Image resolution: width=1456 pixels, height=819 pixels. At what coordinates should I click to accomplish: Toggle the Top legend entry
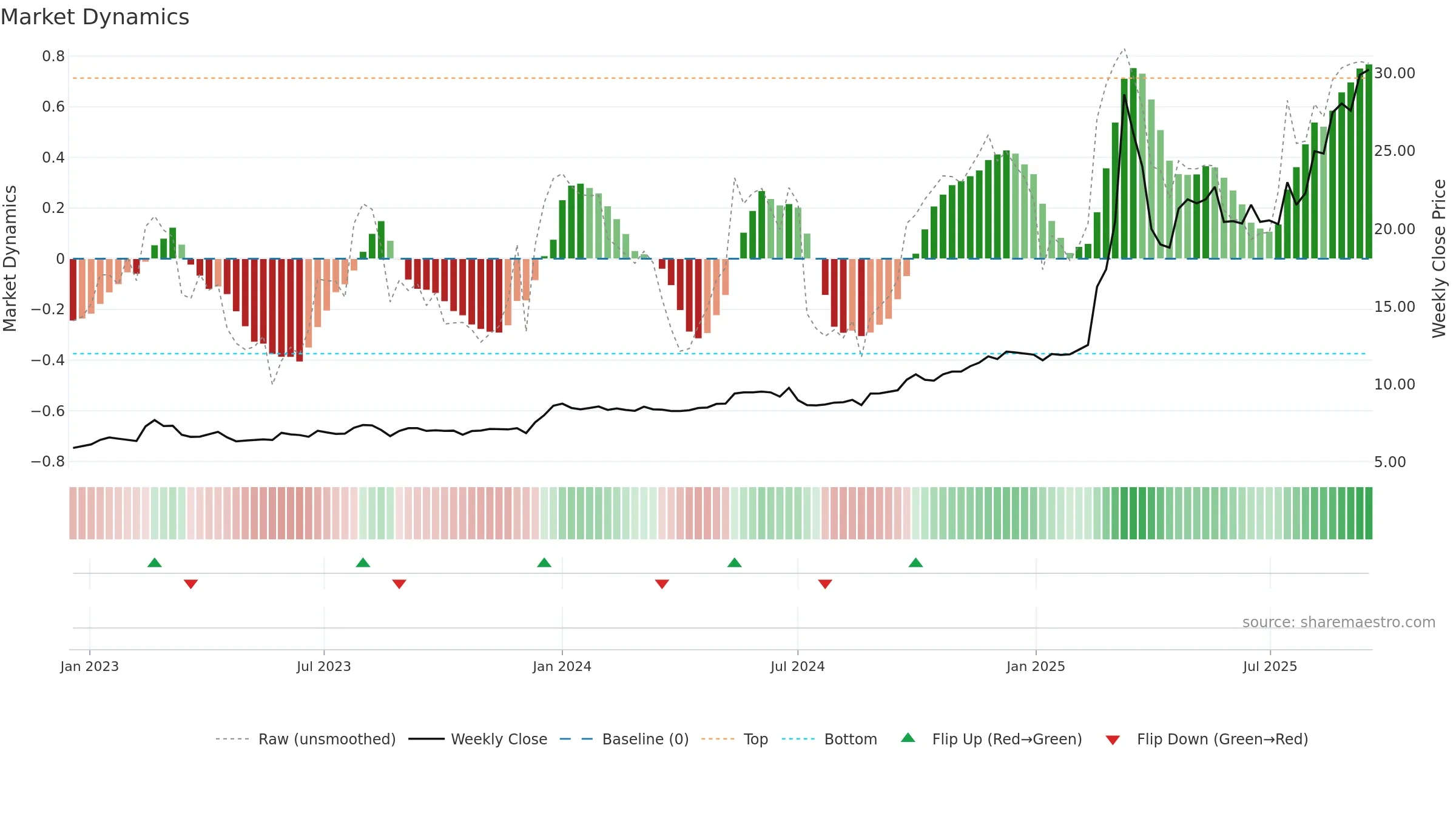[x=735, y=739]
